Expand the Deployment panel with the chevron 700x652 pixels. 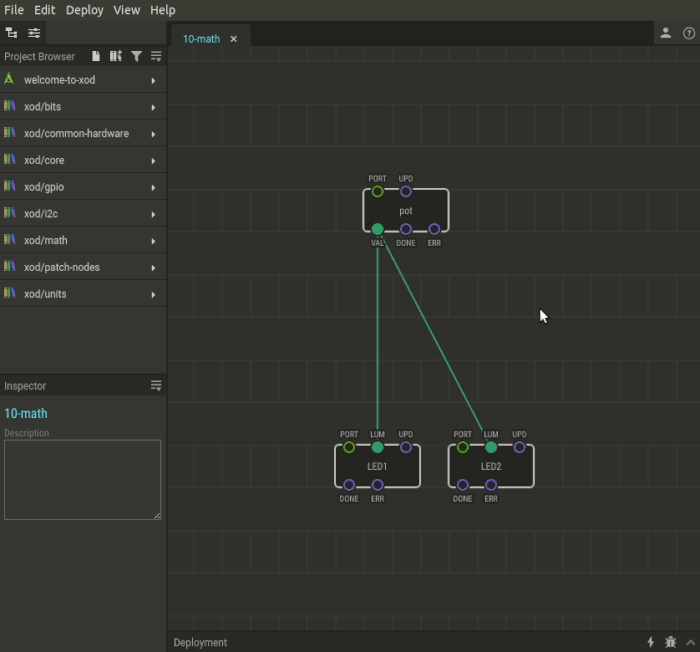tap(690, 642)
